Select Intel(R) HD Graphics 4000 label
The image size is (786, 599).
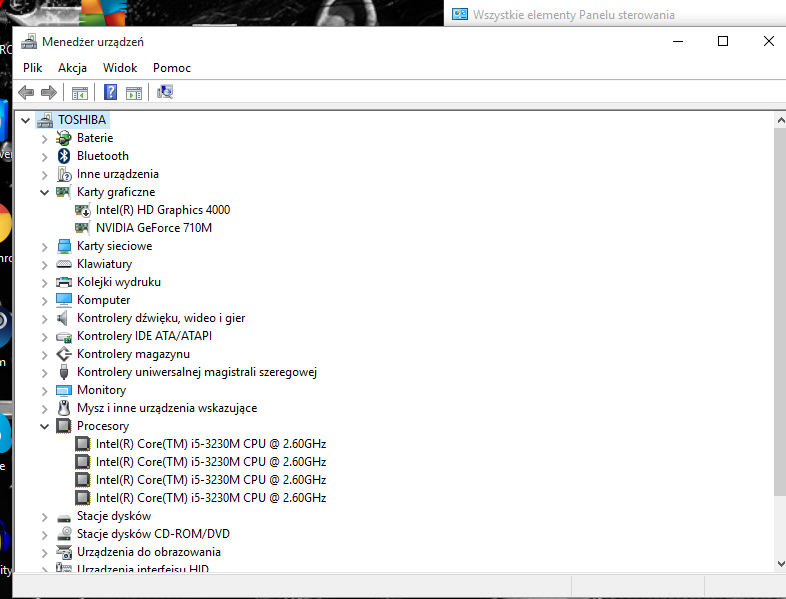(163, 210)
